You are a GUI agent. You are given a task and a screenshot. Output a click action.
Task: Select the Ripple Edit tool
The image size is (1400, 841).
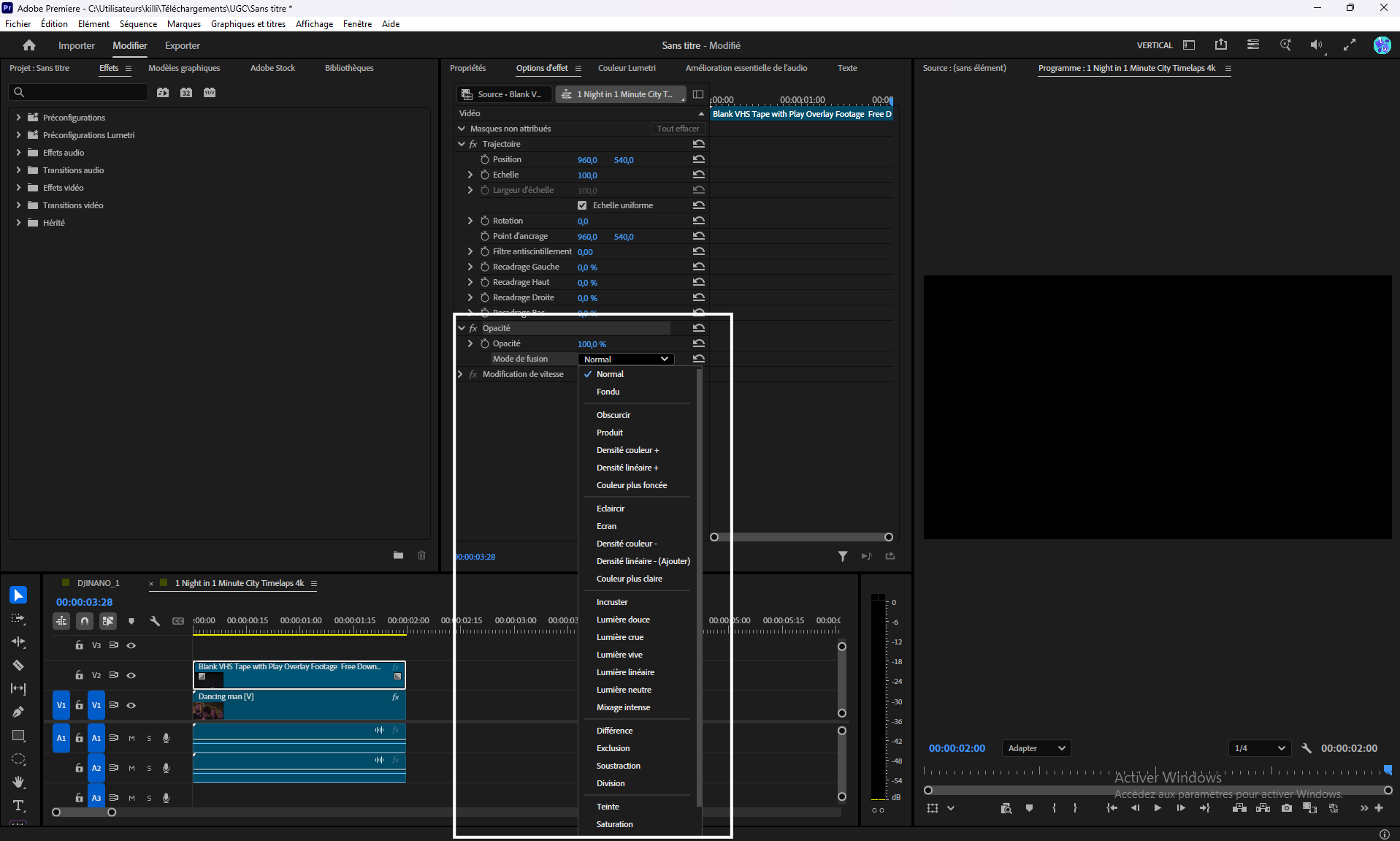18,642
